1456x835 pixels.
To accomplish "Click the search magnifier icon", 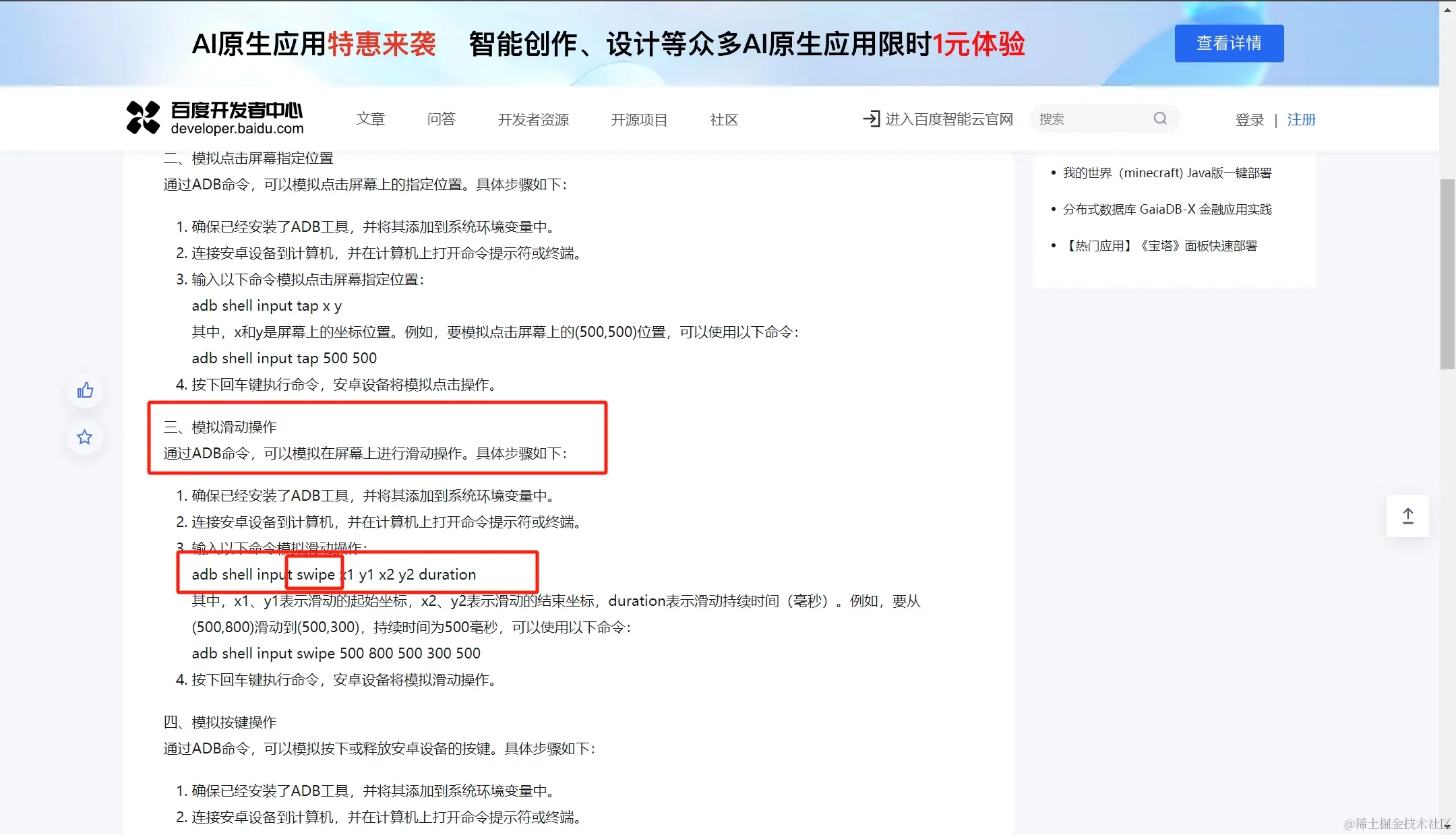I will click(1160, 119).
